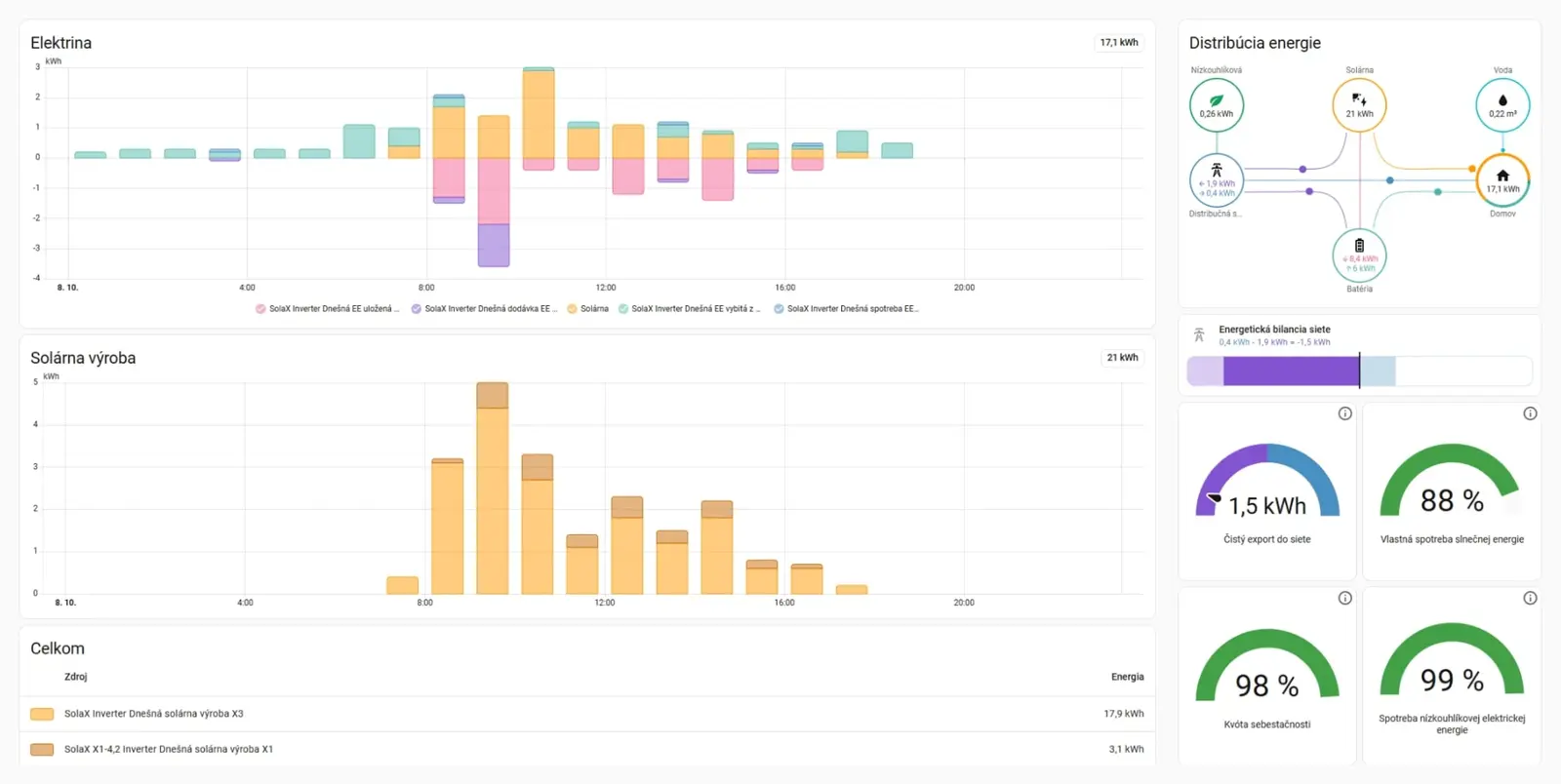Image resolution: width=1561 pixels, height=784 pixels.
Task: Click the 88 % self-consumption gauge
Action: [1452, 481]
